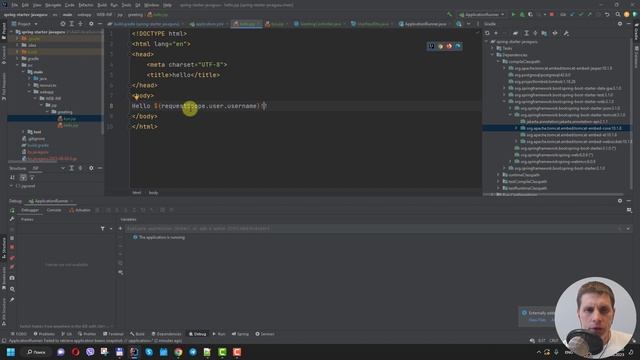This screenshot has height=360, width=640.
Task: Expand the Tasks node in Gradle panel
Action: point(492,48)
